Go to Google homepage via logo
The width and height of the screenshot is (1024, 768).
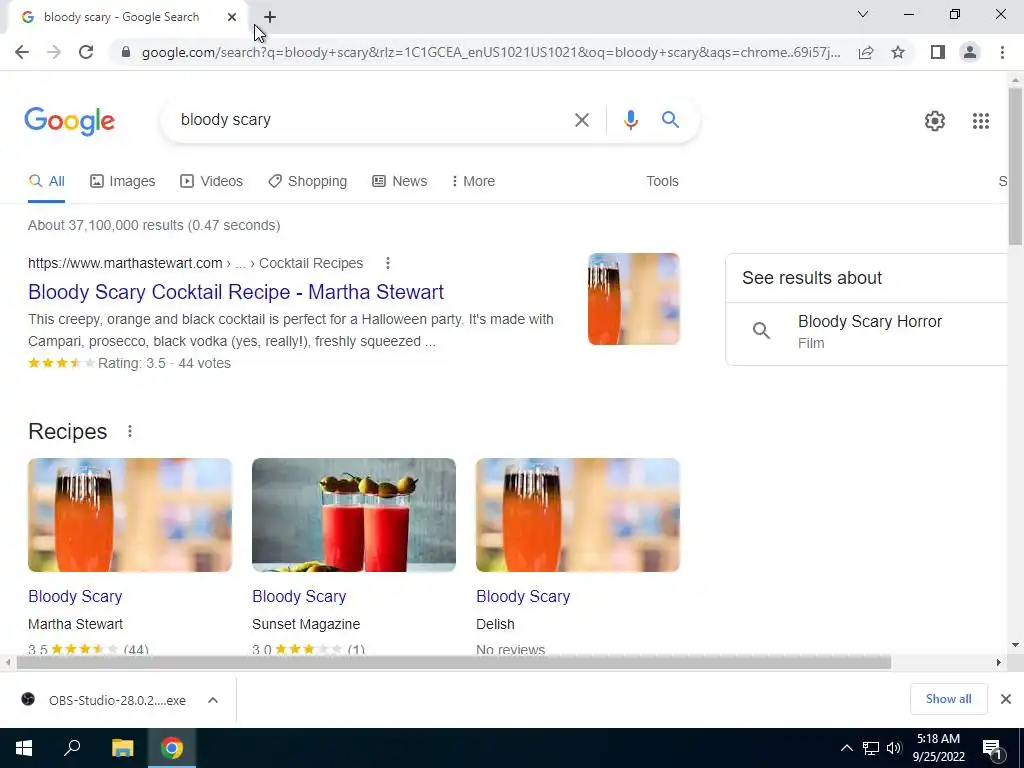pos(70,121)
